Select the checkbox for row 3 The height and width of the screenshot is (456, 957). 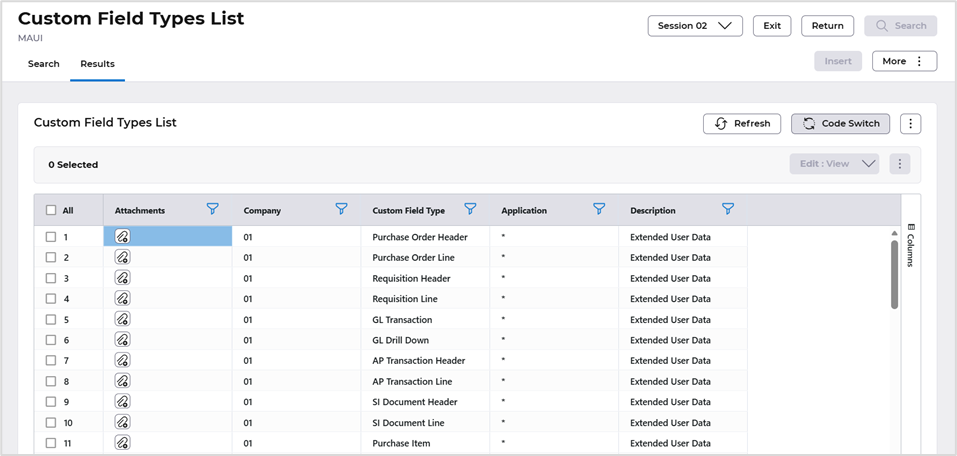coord(51,278)
